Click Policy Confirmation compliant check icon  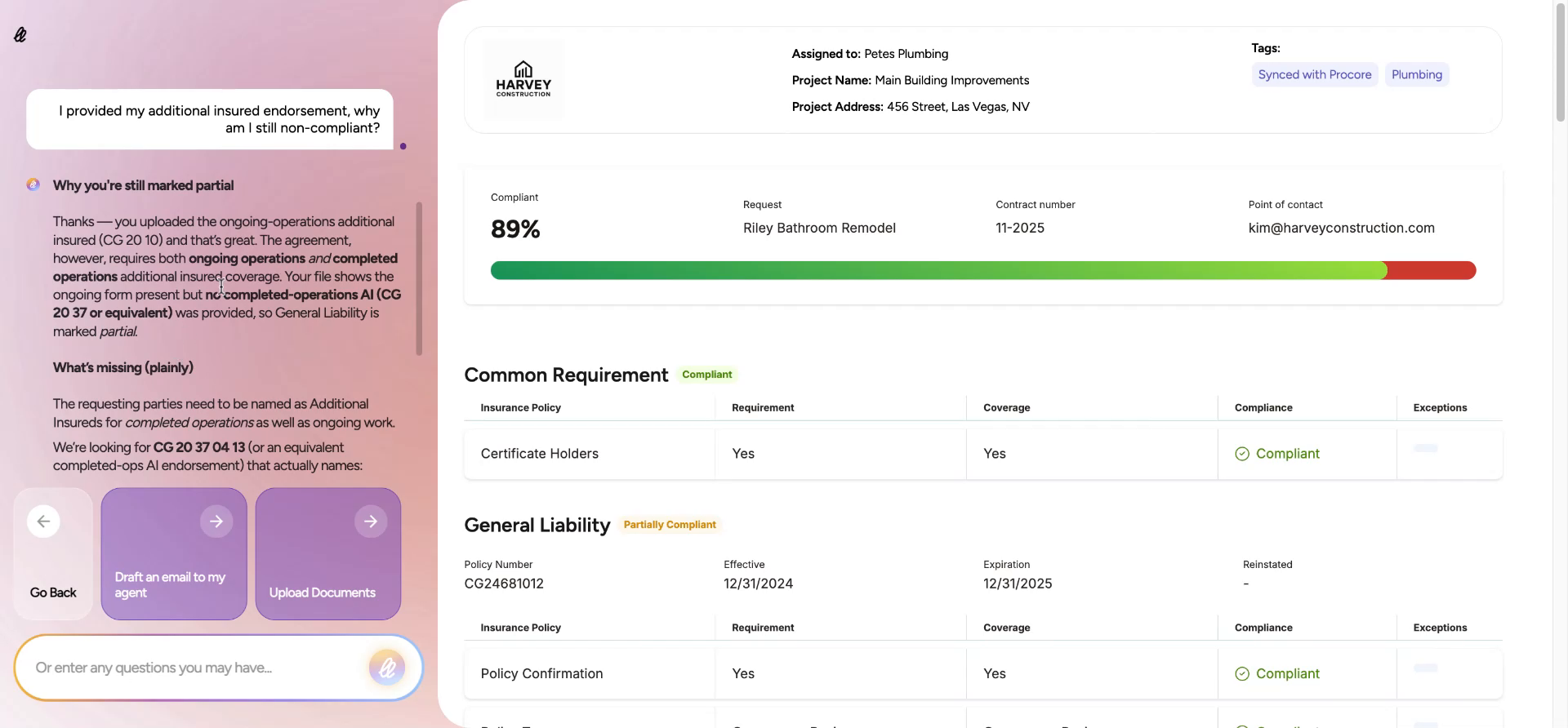pyautogui.click(x=1242, y=674)
